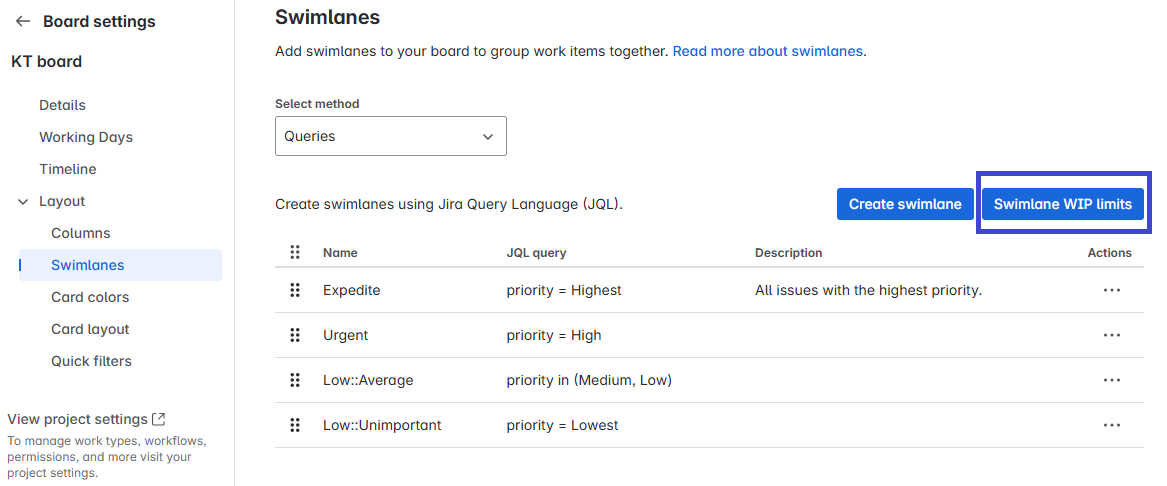
Task: Navigate to Card colors settings
Action: 90,297
